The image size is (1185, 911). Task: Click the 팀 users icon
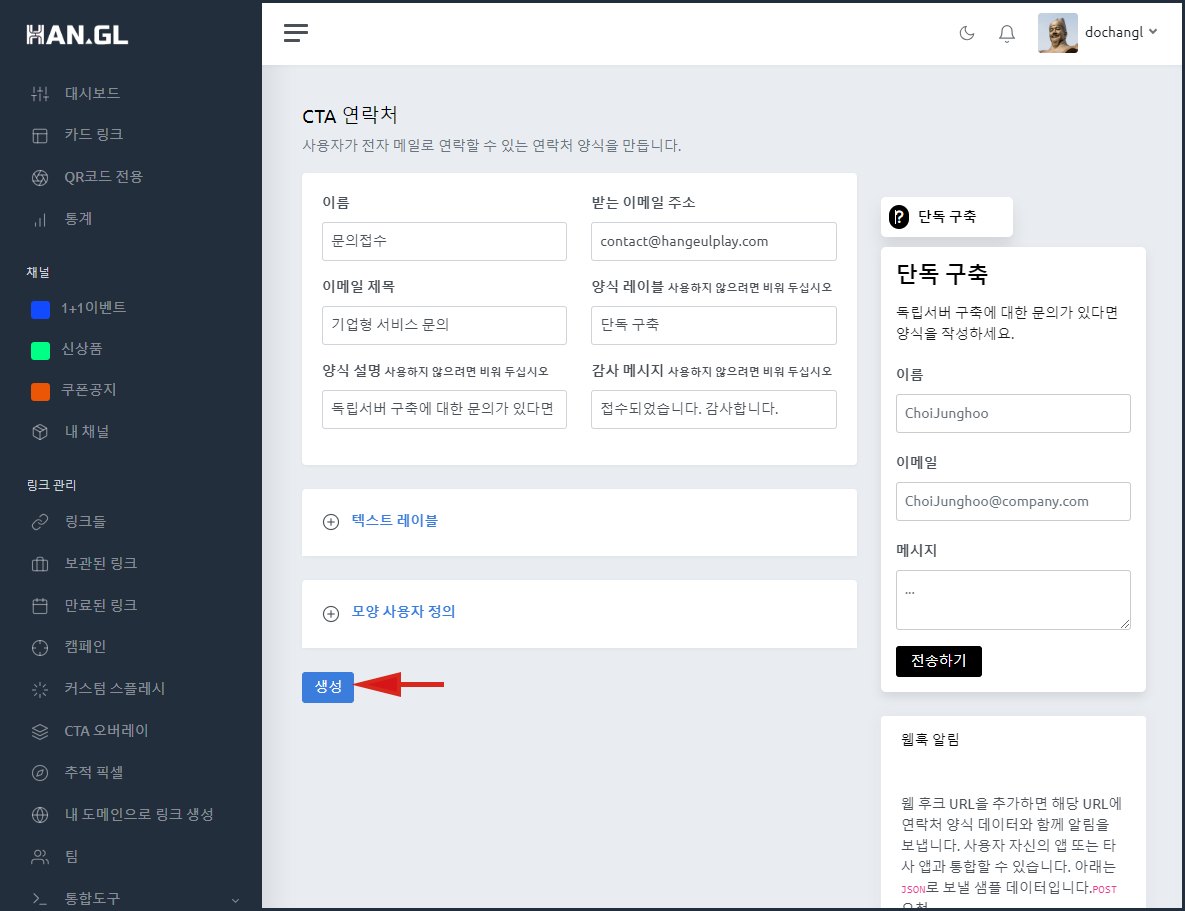pos(40,857)
